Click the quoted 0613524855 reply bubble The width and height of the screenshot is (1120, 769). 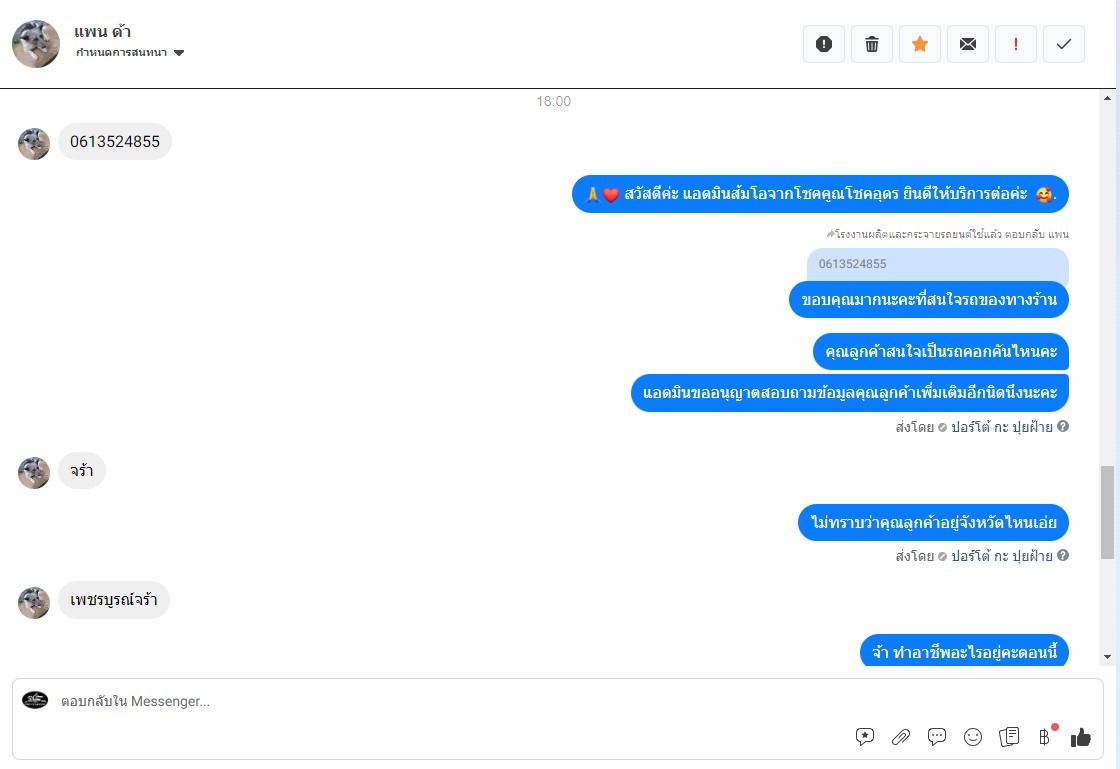[x=937, y=264]
